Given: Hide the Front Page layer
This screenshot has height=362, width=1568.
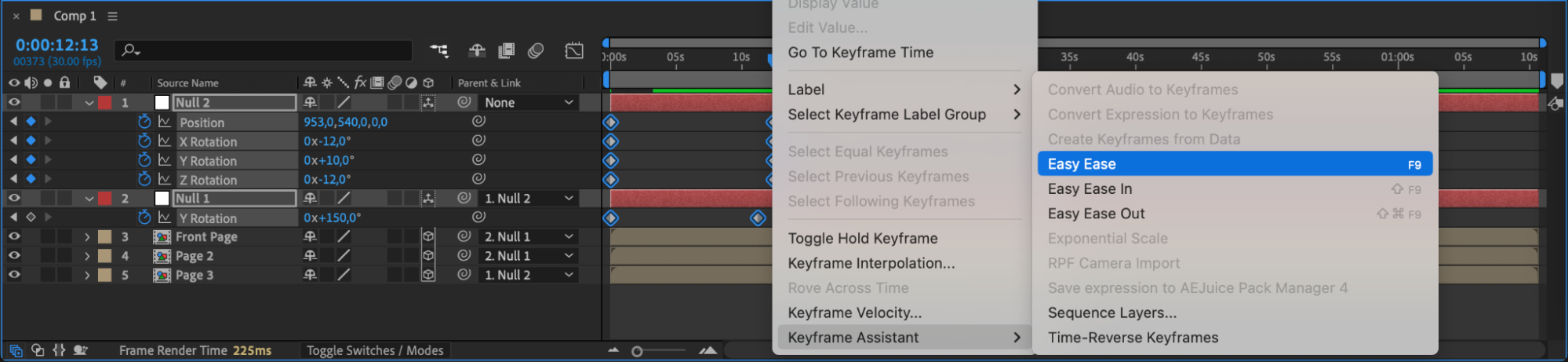Looking at the screenshot, I should (x=14, y=236).
